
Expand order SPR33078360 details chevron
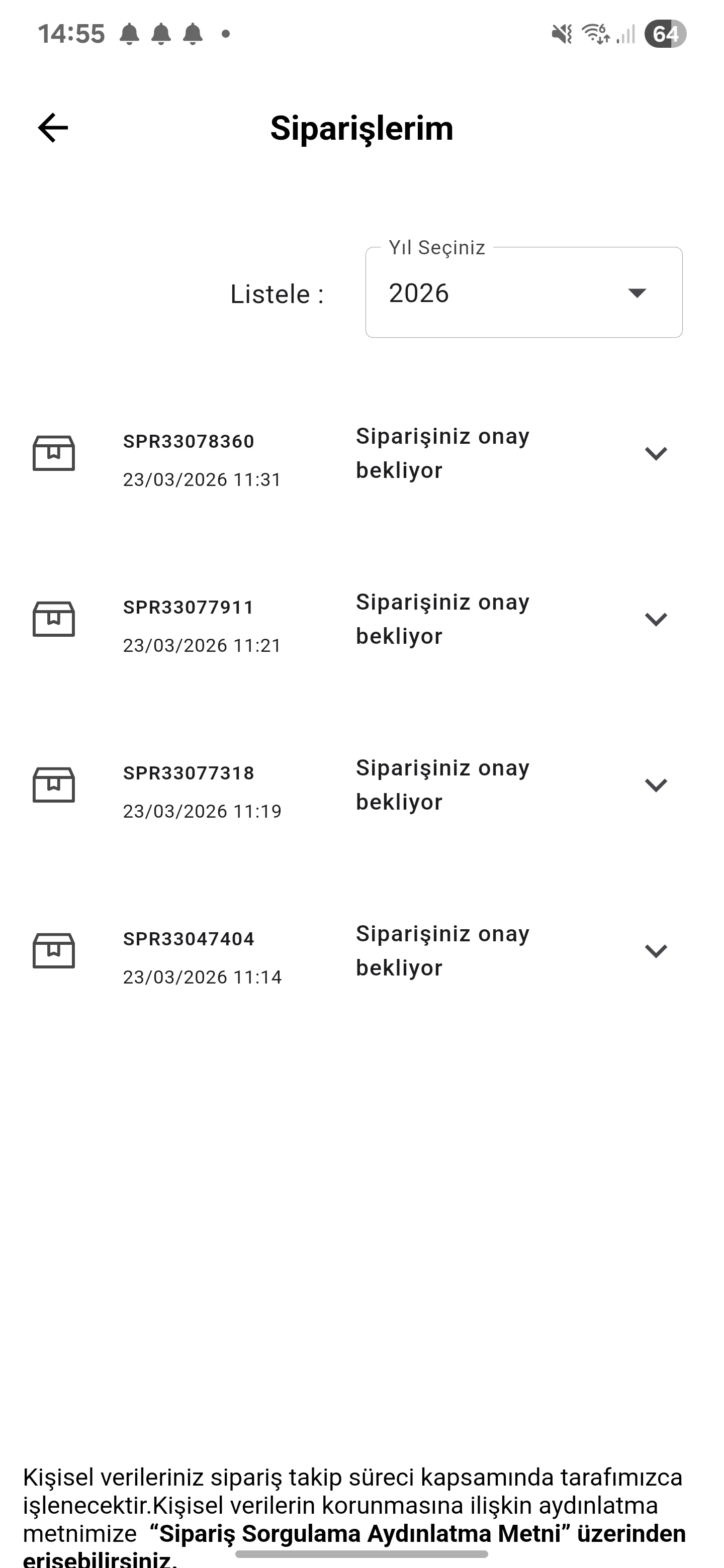pos(656,453)
